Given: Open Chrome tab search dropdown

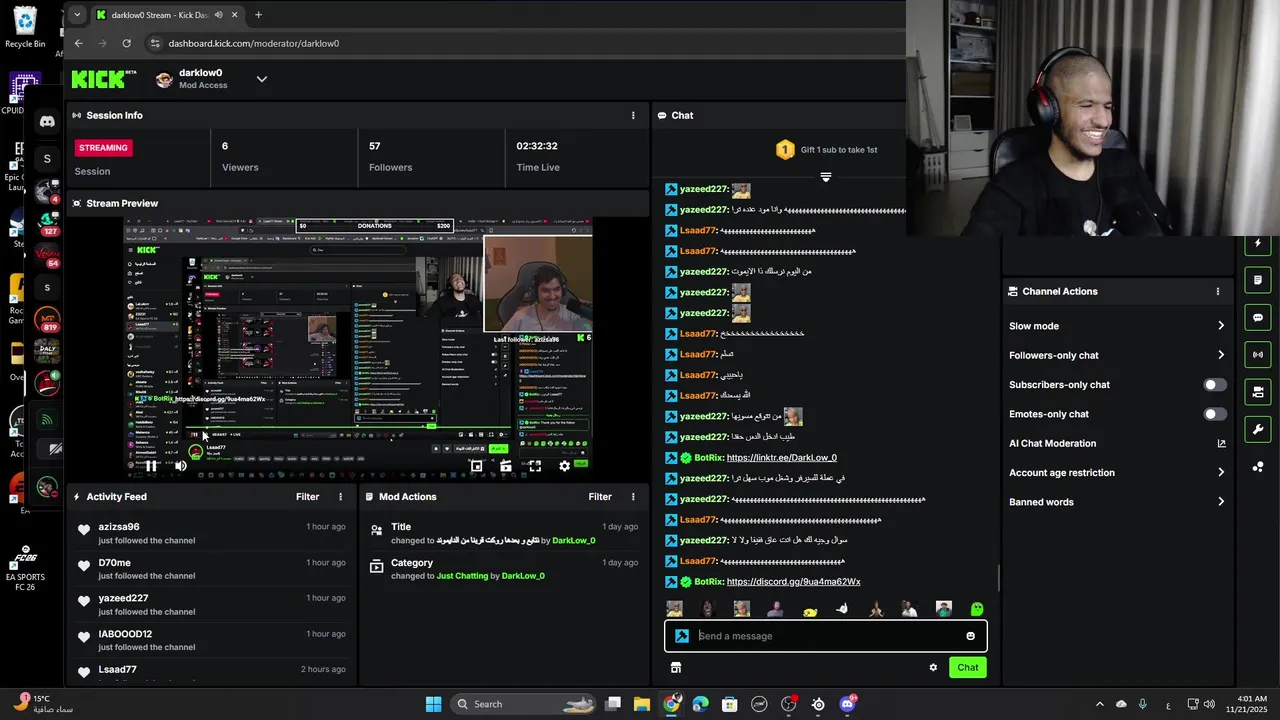Looking at the screenshot, I should pos(77,15).
